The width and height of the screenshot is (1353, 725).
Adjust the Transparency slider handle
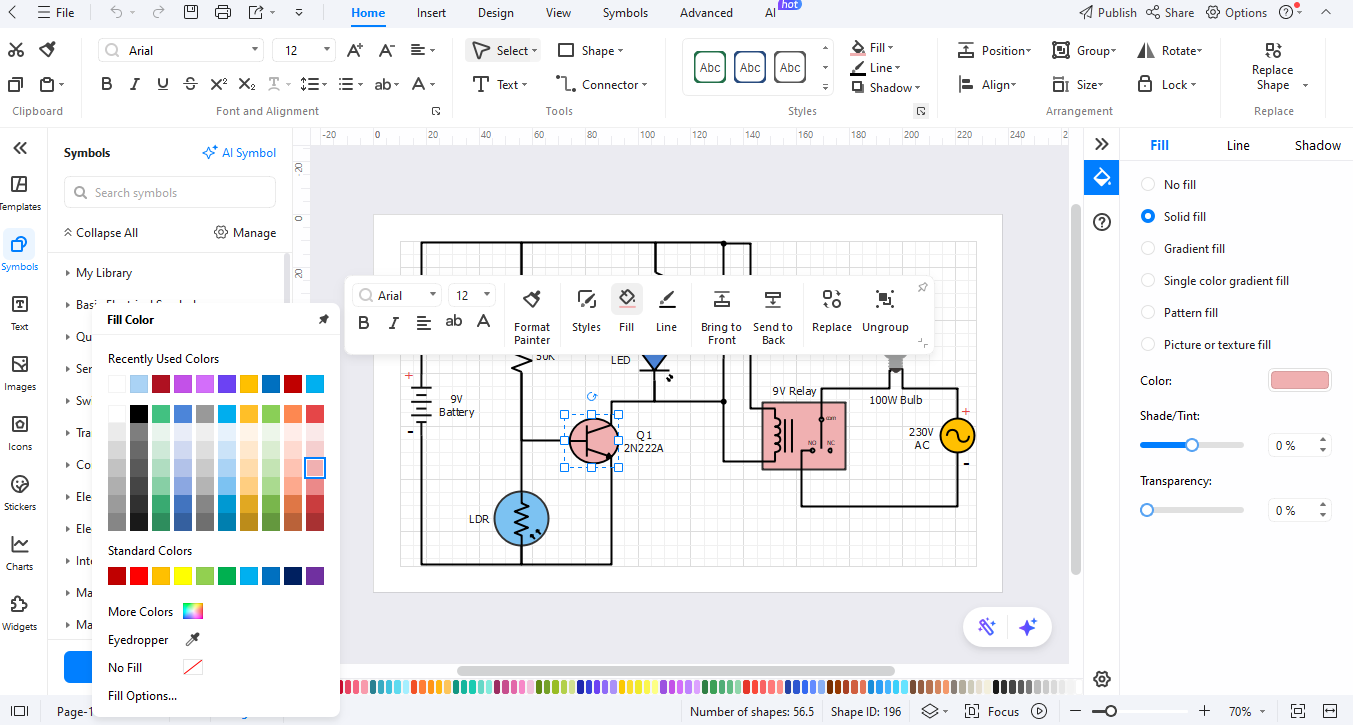click(1147, 510)
